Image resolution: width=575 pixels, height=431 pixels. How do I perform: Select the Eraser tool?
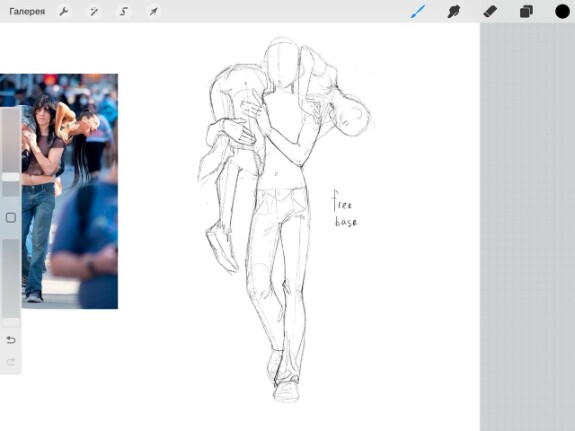(490, 11)
